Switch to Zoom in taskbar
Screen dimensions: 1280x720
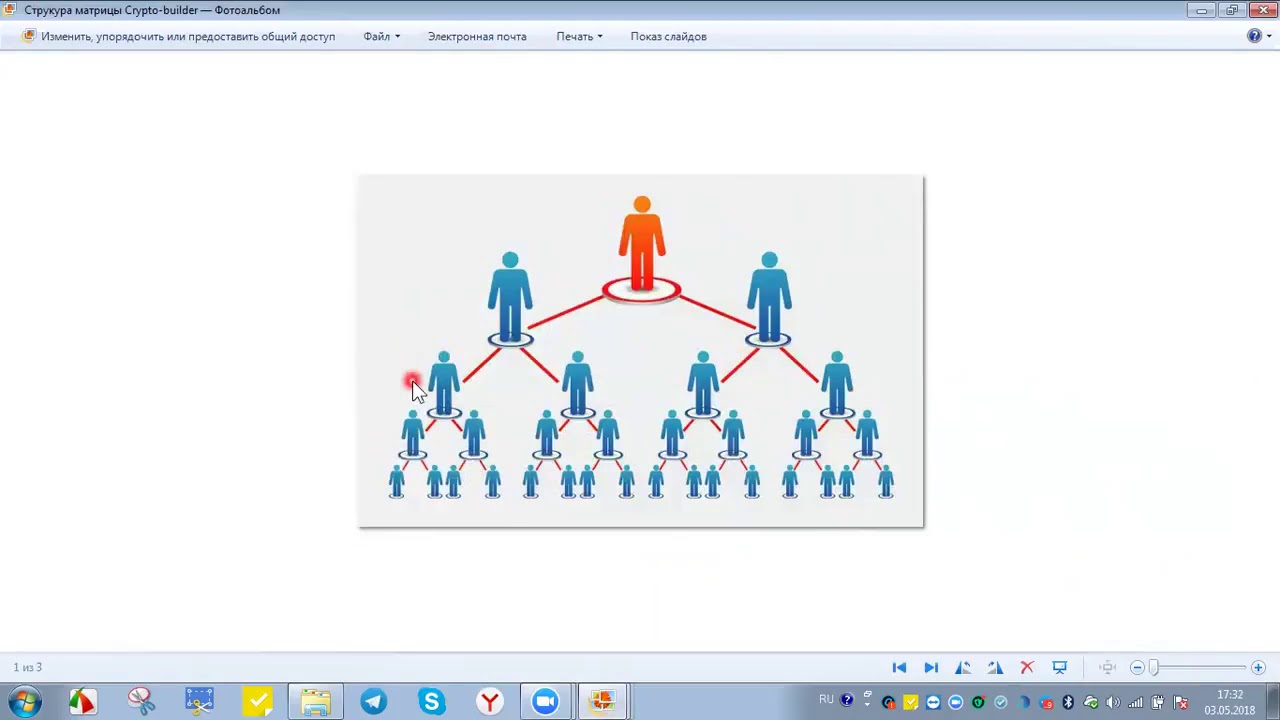coord(545,701)
